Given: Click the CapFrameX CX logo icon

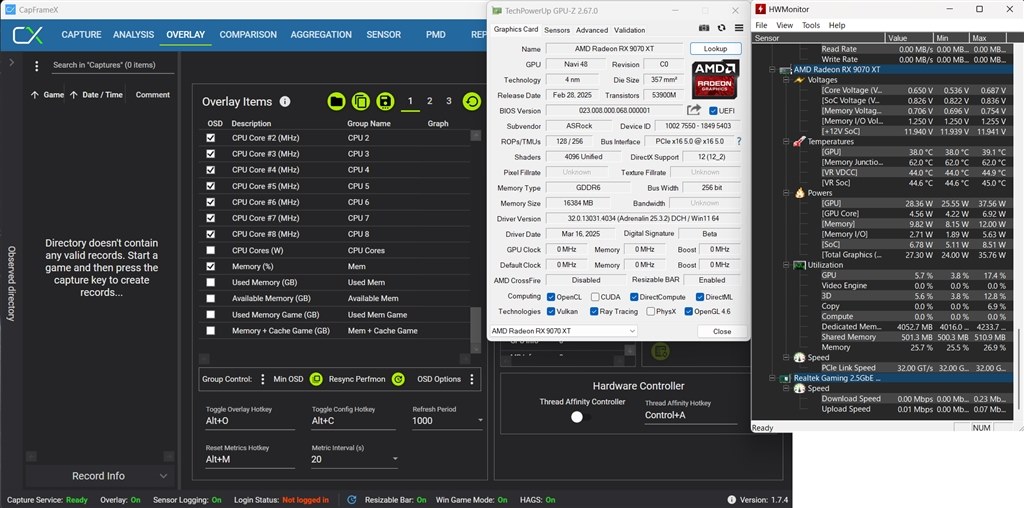Looking at the screenshot, I should [27, 35].
